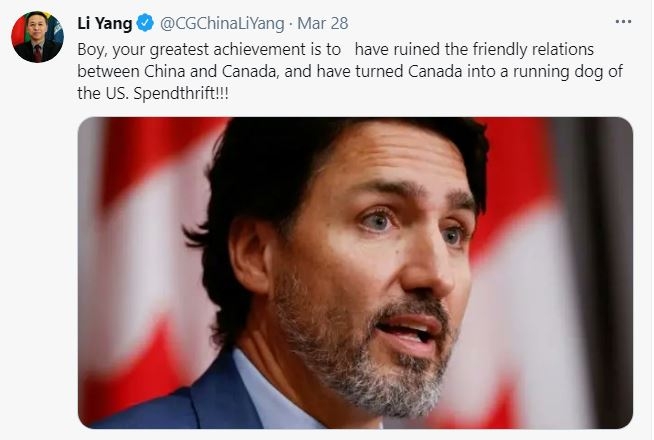Click the tweet text starting with 'Boy'
The image size is (654, 440).
350,71
